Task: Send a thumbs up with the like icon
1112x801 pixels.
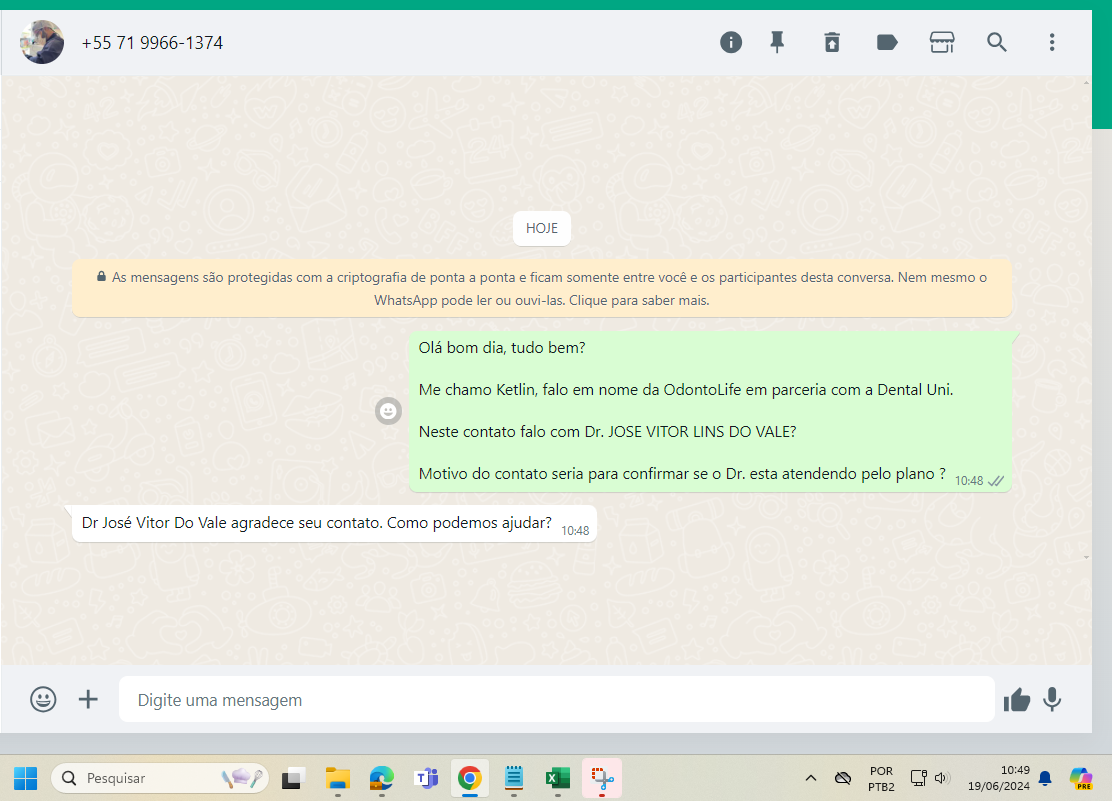Action: (x=1016, y=700)
